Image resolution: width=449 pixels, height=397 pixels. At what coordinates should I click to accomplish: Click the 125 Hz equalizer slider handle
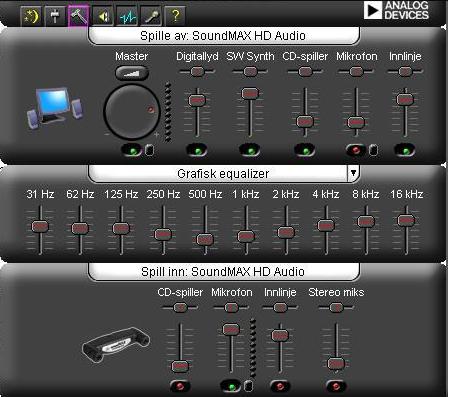point(121,228)
